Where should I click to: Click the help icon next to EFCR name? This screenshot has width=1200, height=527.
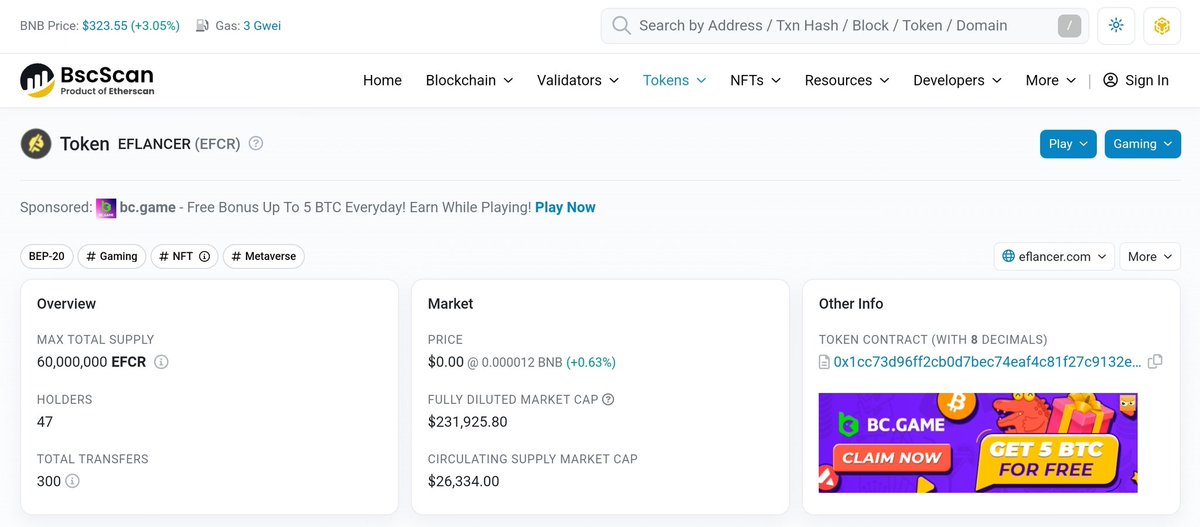[256, 143]
